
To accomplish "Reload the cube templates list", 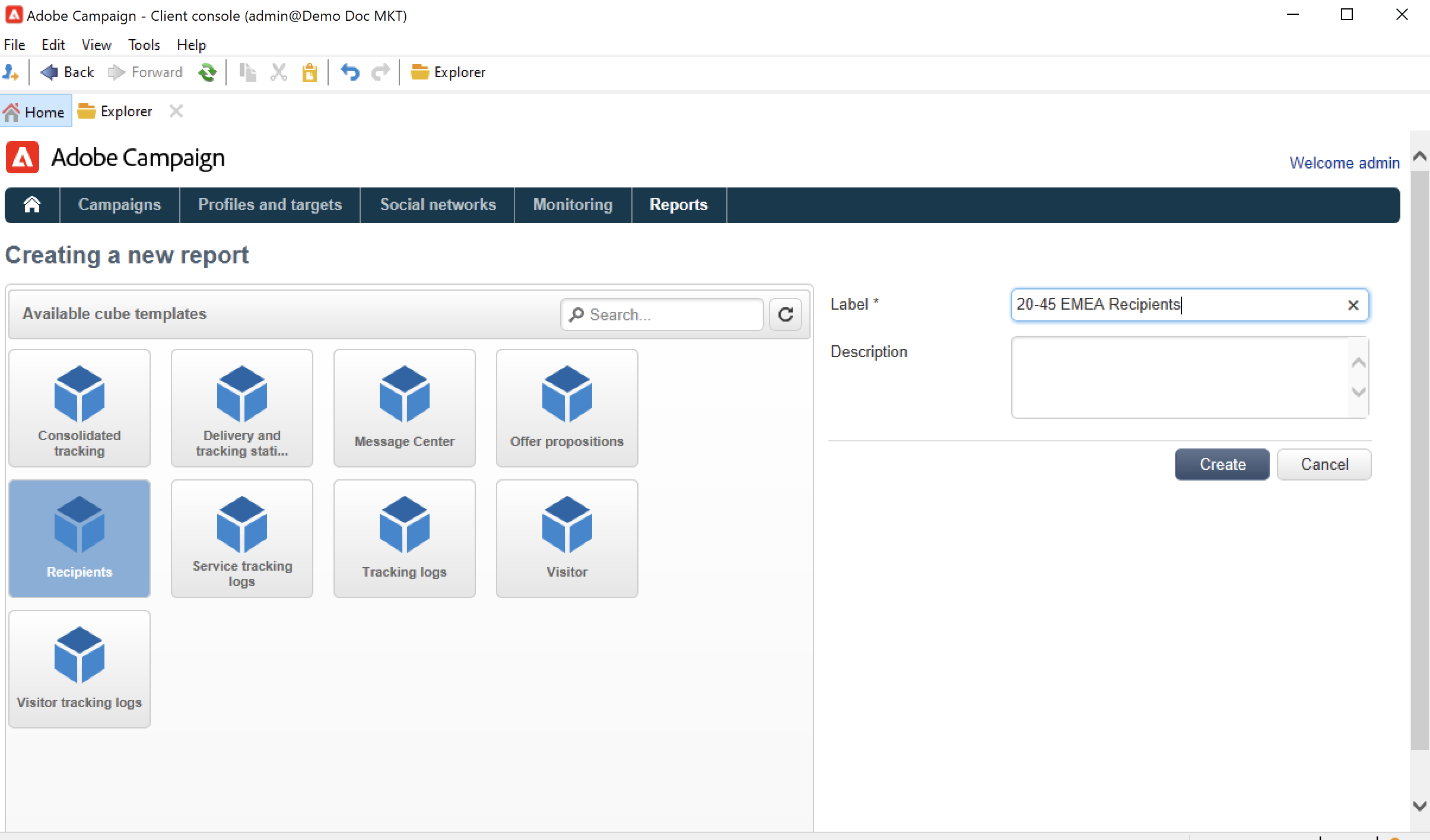I will point(785,314).
